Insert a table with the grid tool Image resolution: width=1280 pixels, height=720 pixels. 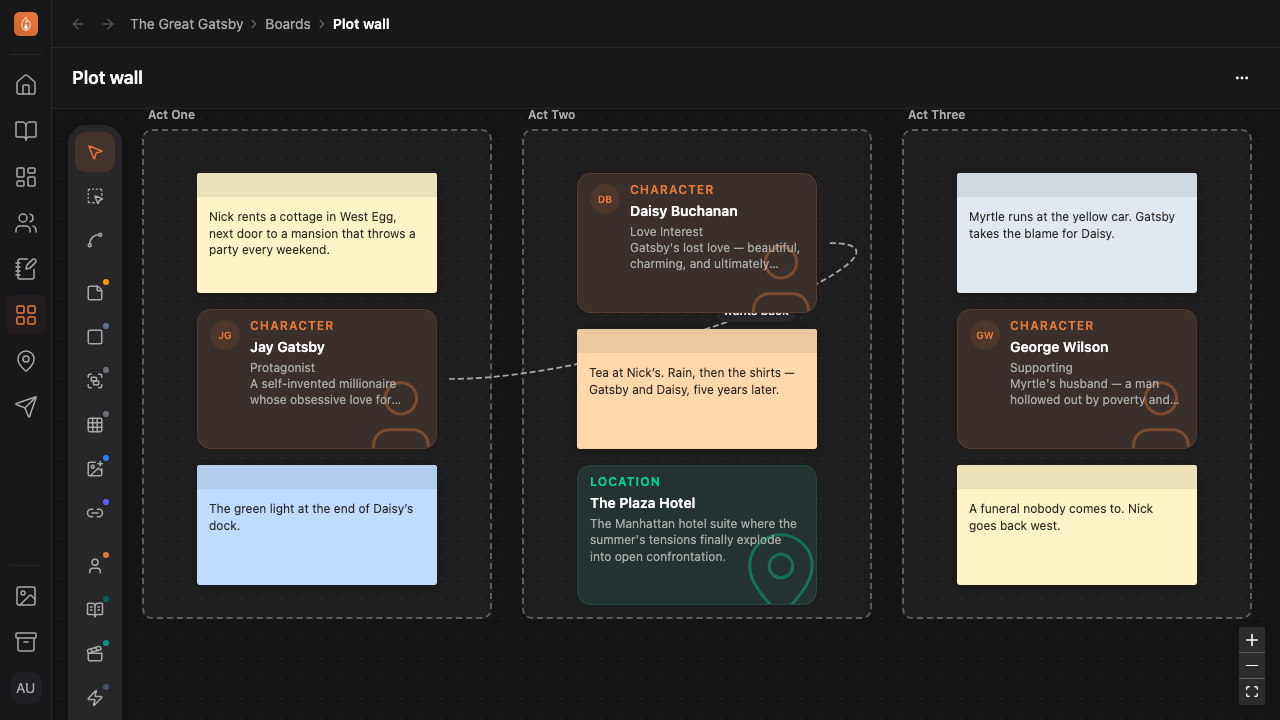point(95,425)
